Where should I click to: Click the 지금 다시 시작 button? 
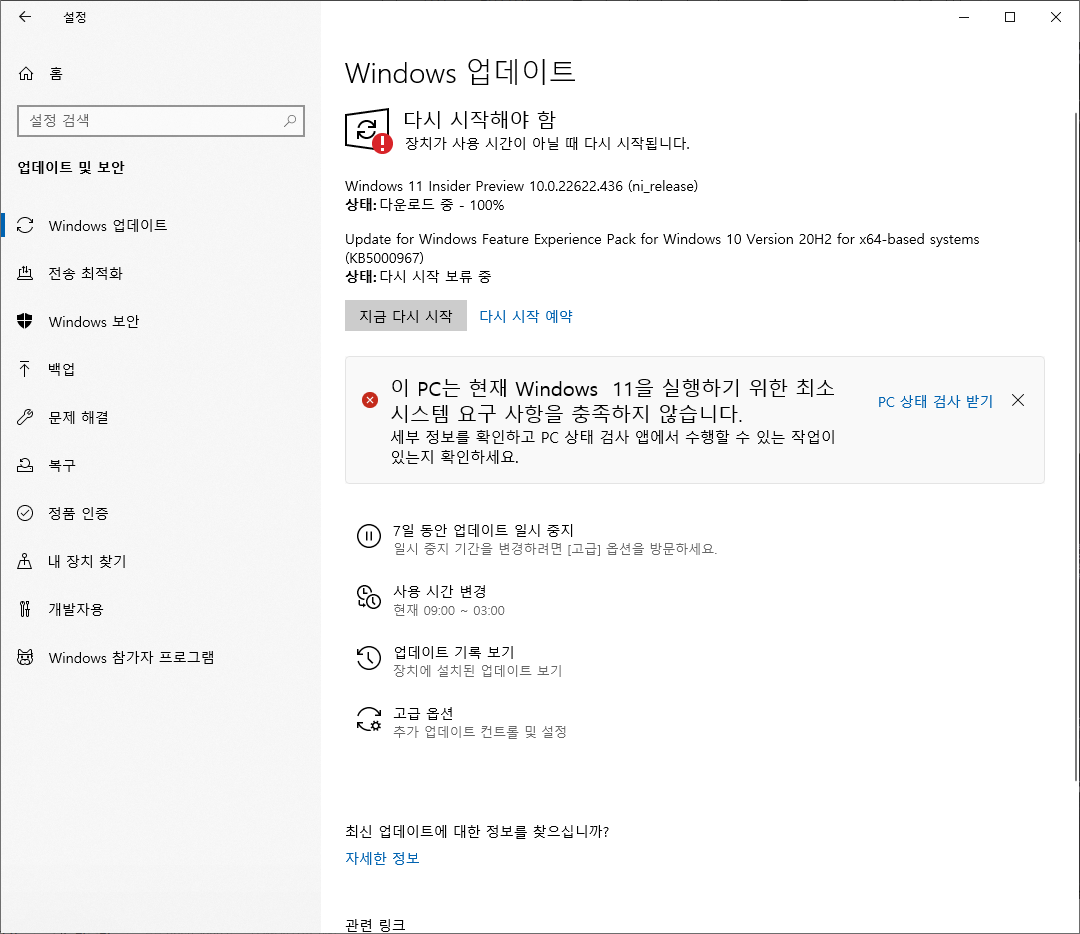pyautogui.click(x=406, y=315)
